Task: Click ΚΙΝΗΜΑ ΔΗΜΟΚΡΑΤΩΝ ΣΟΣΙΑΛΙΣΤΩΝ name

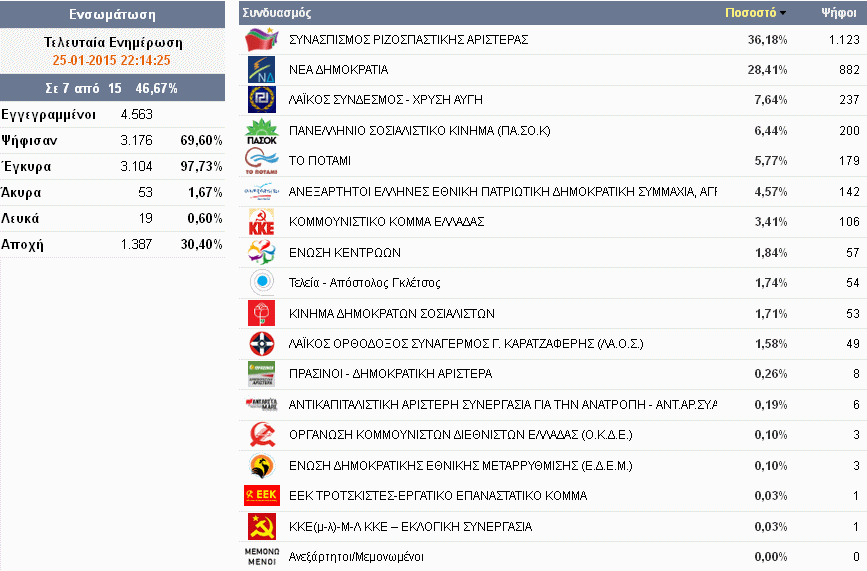Action: tap(391, 314)
